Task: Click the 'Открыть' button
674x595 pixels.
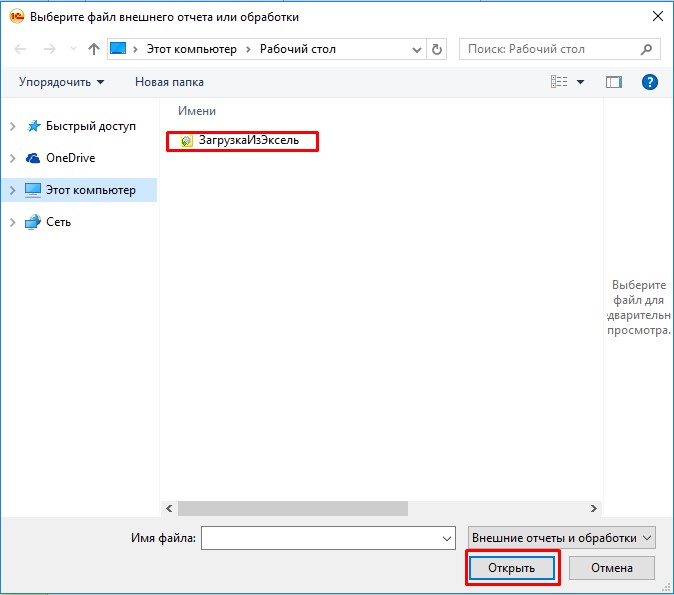Action: (512, 568)
